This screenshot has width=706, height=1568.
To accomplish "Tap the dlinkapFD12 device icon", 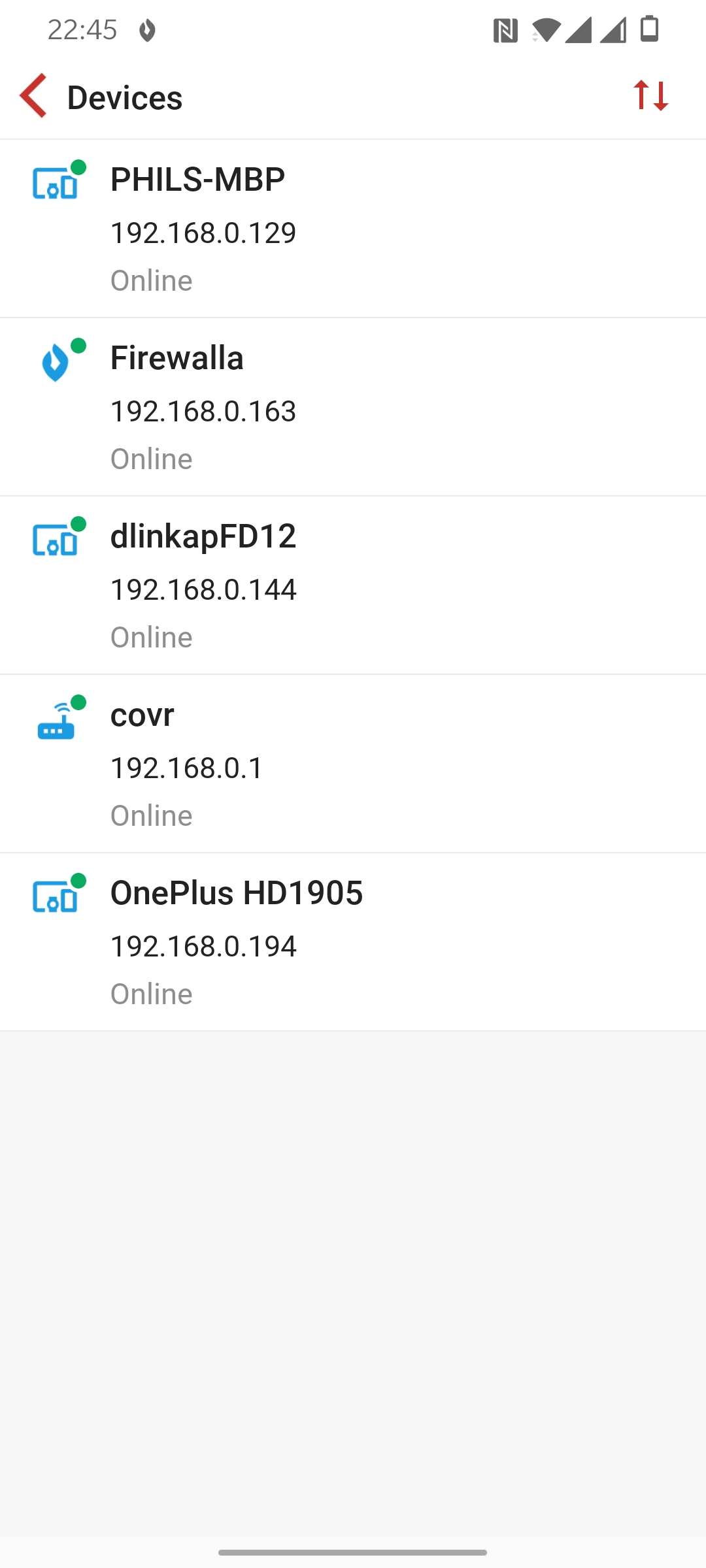I will pyautogui.click(x=59, y=536).
